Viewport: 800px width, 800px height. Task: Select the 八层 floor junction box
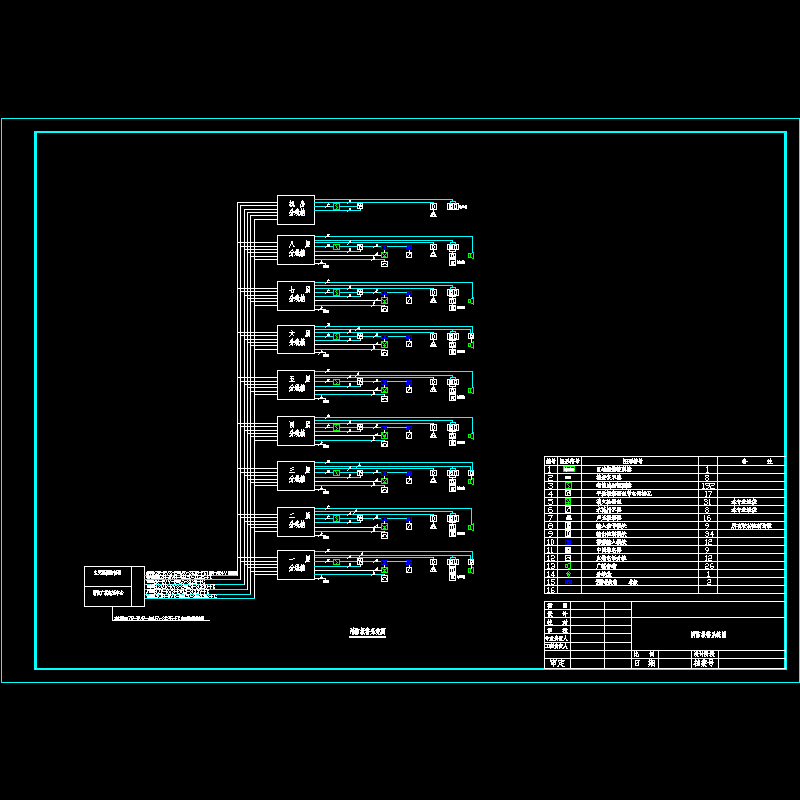pos(296,250)
